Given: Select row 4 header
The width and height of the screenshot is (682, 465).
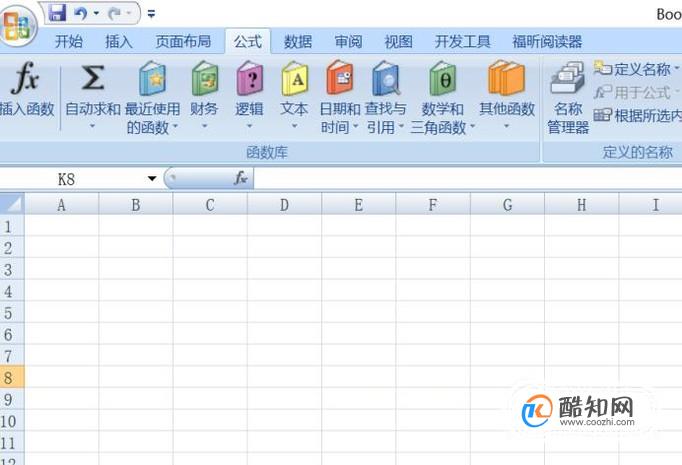Looking at the screenshot, I should tap(12, 291).
